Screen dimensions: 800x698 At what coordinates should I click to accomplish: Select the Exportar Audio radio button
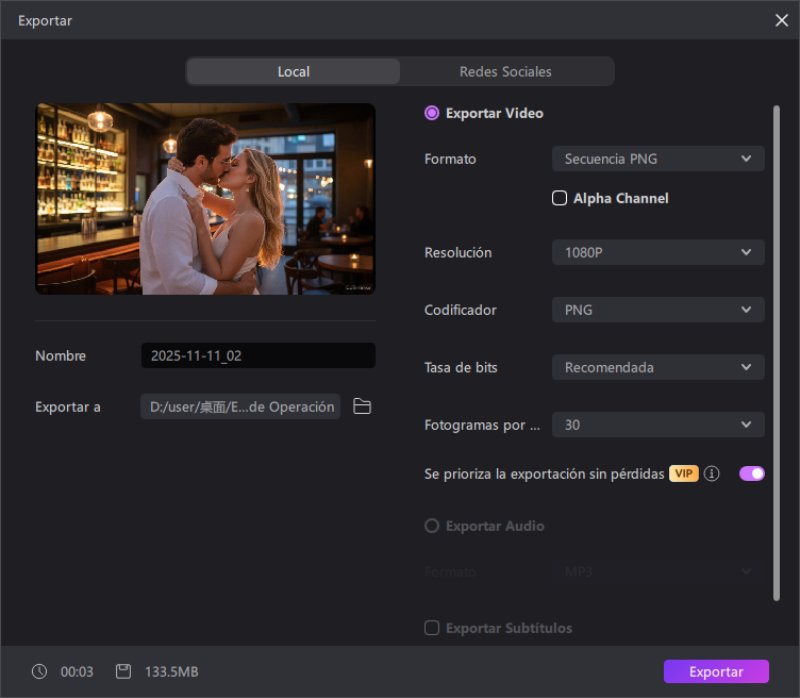pos(431,525)
